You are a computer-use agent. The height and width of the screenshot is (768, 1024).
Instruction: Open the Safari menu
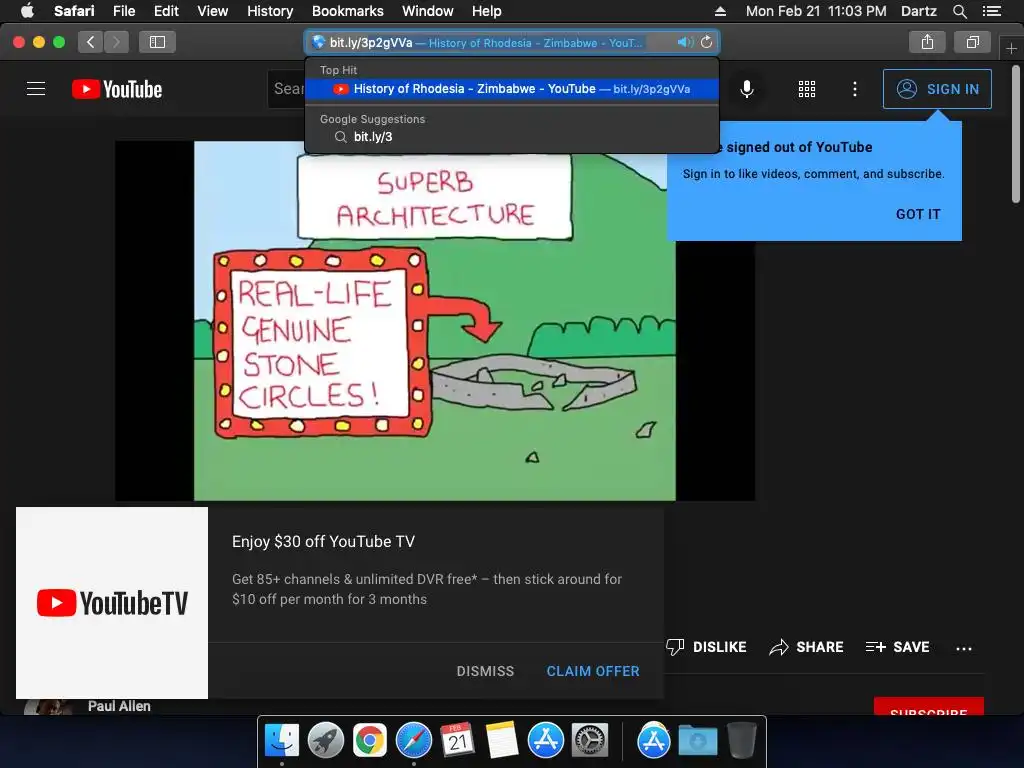74,11
